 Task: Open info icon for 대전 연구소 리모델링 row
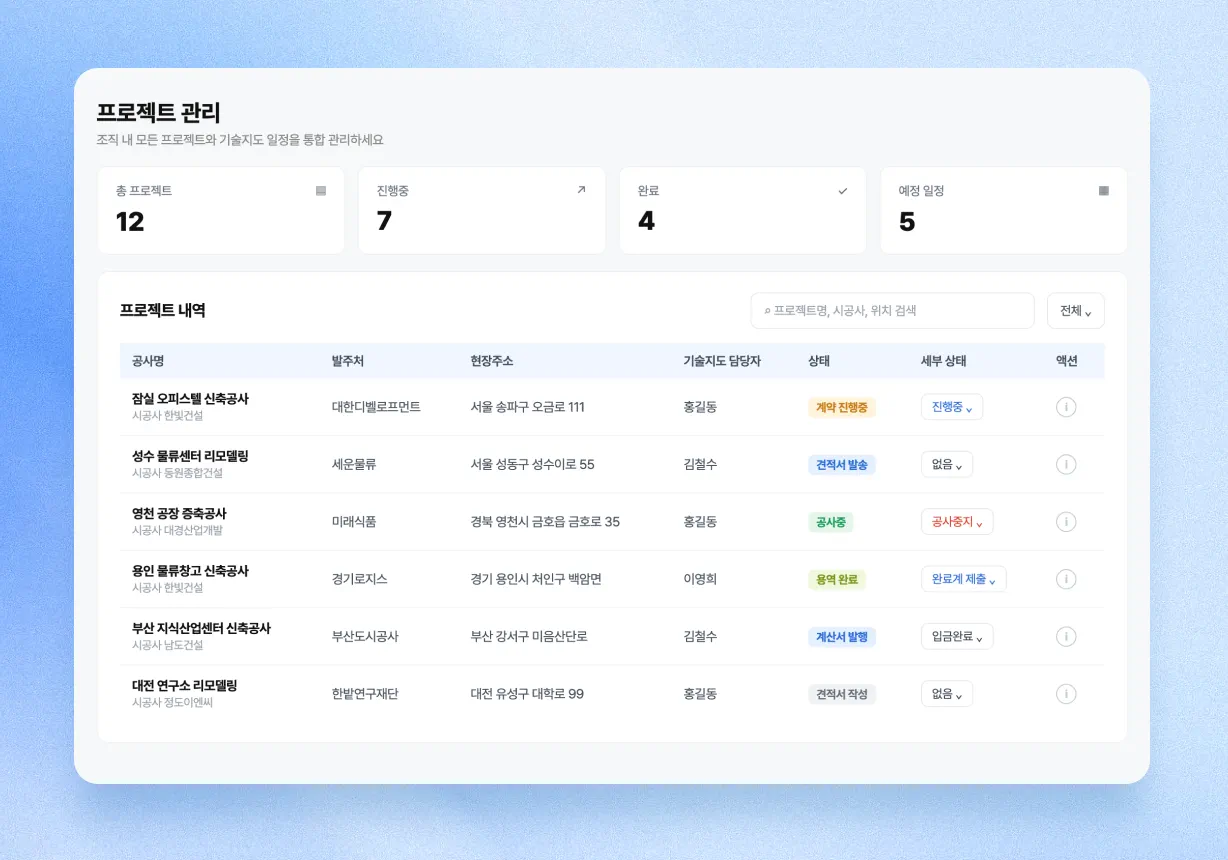1066,694
